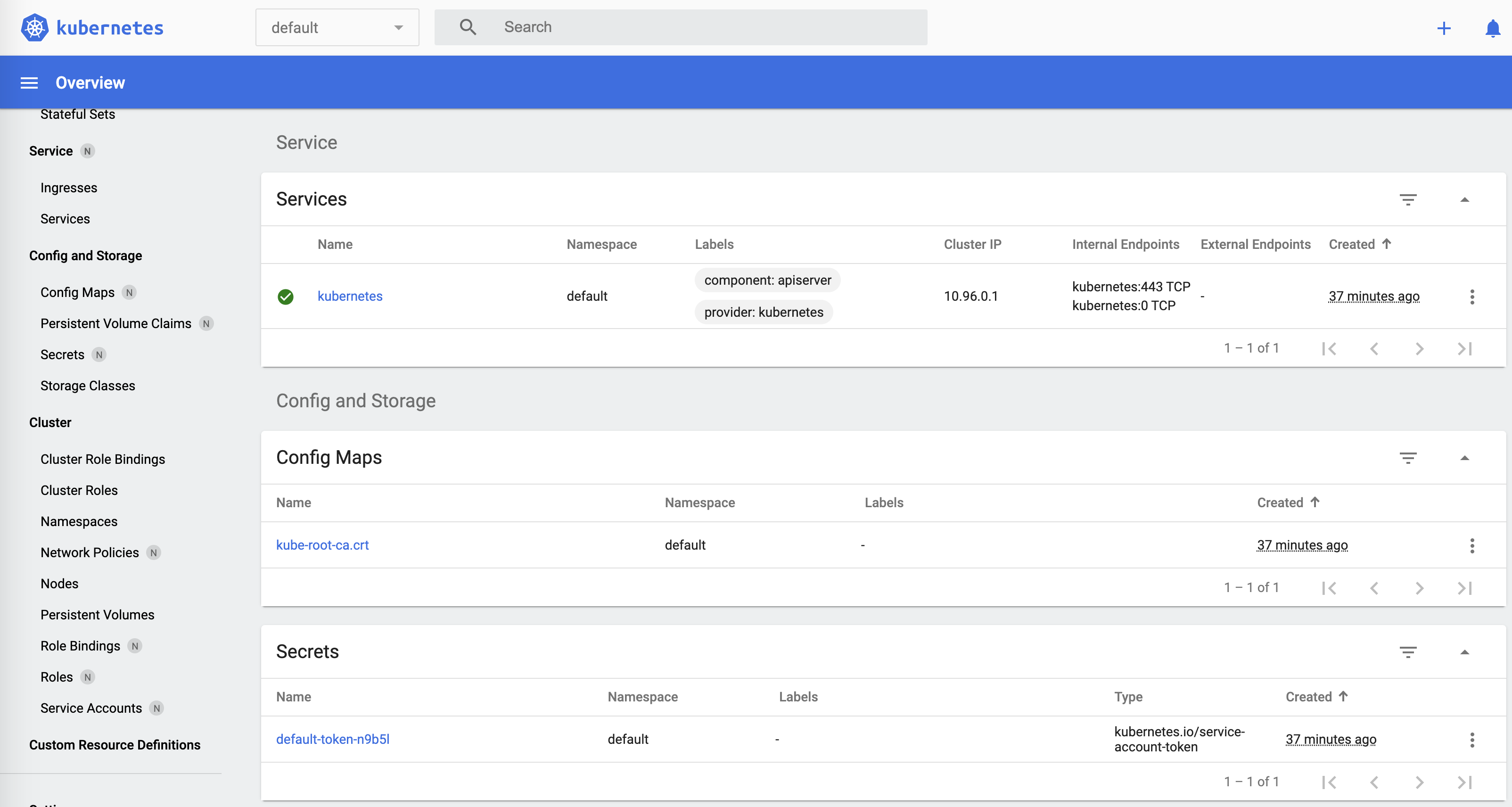Open filter for Secrets table
Viewport: 1512px width, 807px height.
click(1408, 652)
